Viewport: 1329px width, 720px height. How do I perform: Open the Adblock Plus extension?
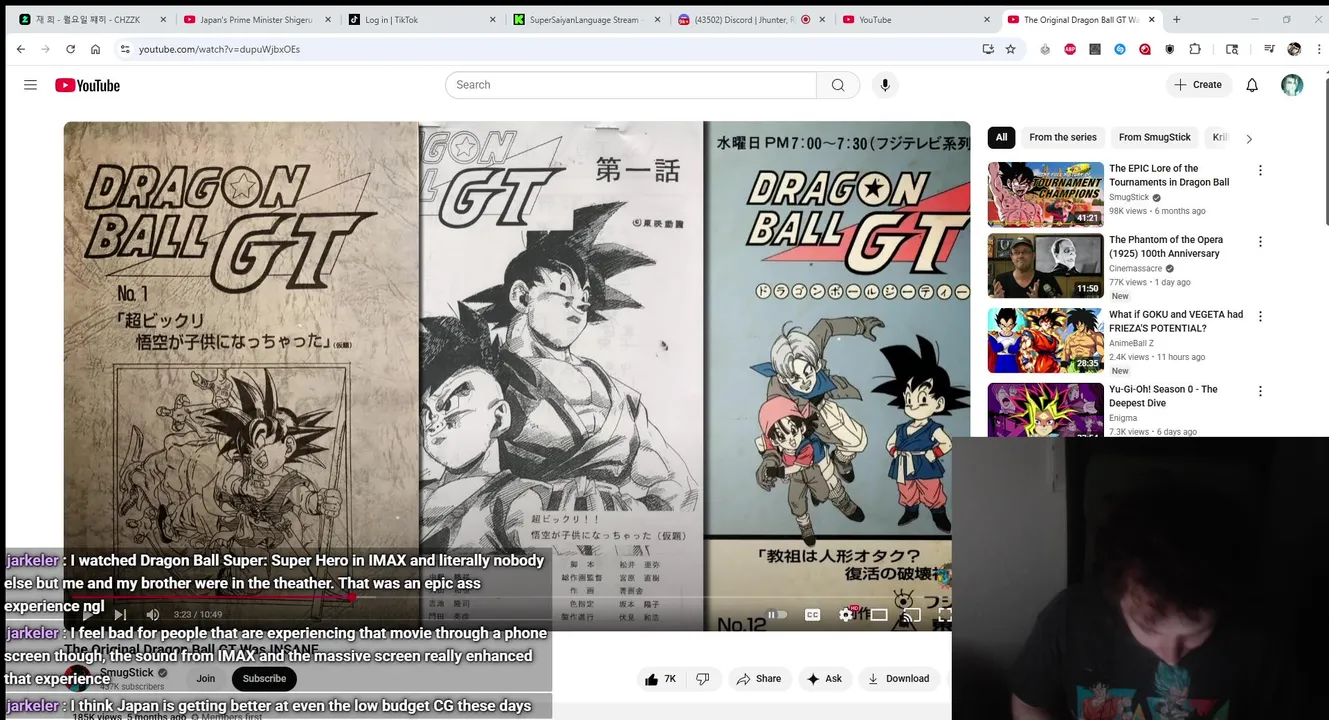[x=1070, y=49]
